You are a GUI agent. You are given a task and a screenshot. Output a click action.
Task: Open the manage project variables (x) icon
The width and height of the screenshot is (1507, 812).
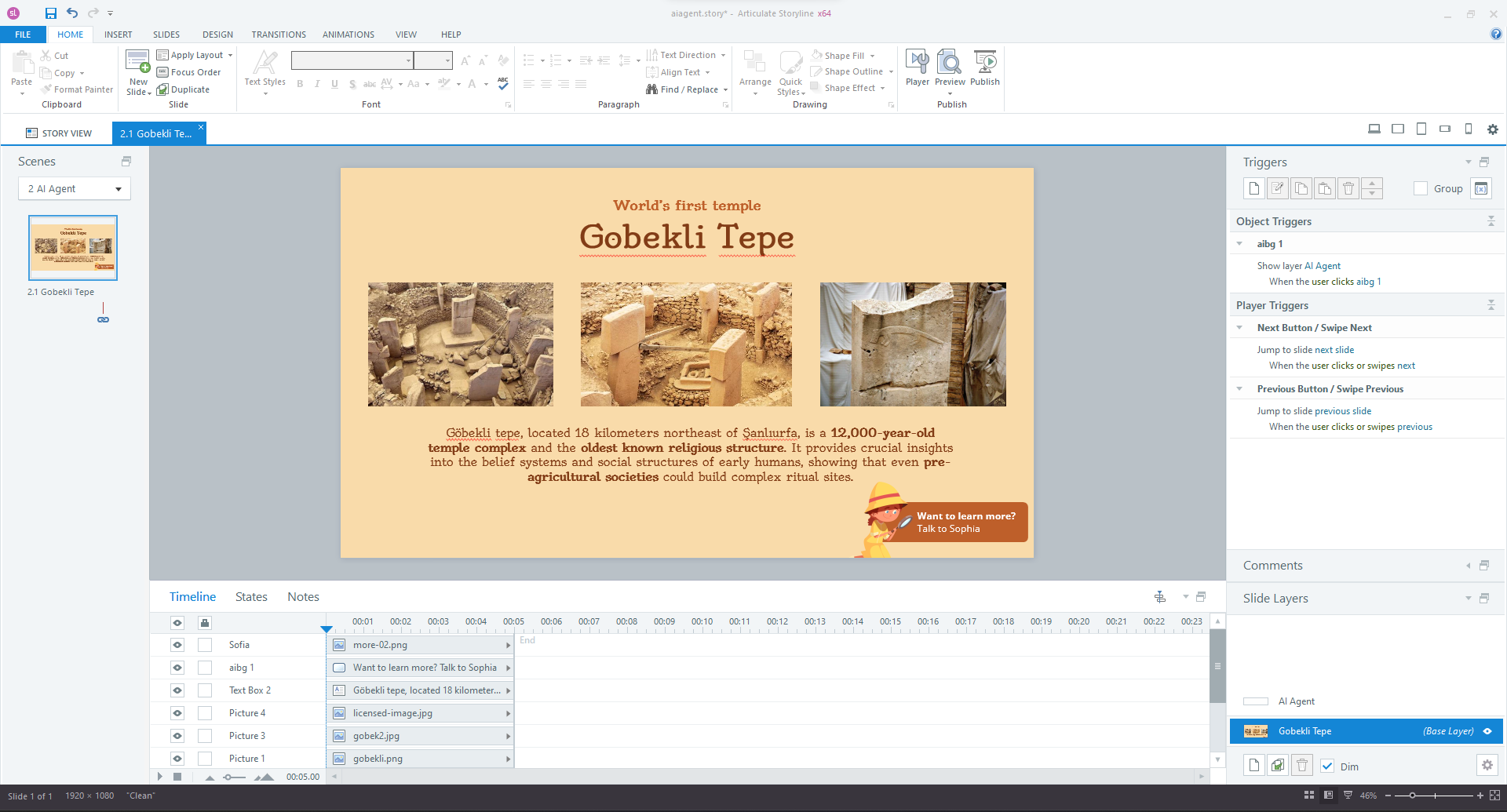click(x=1481, y=188)
